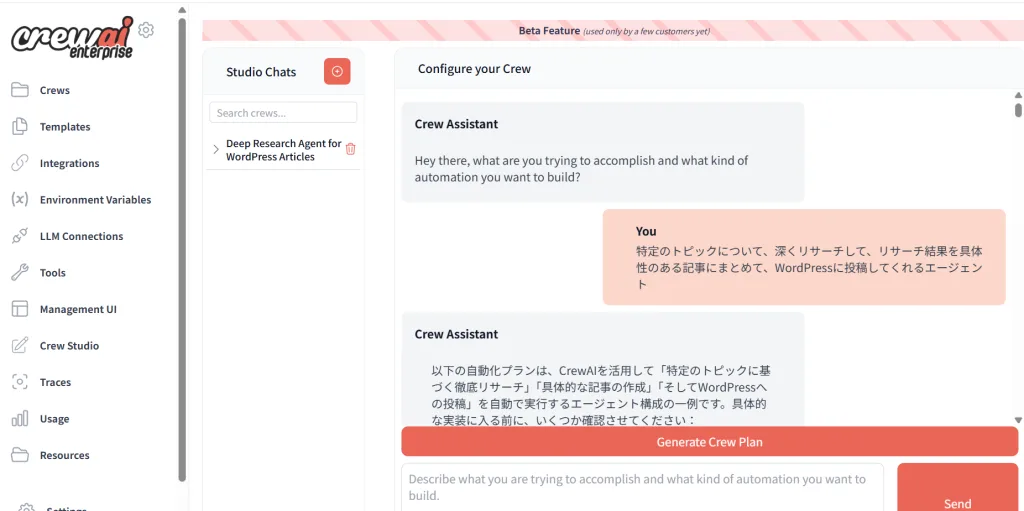This screenshot has width=1024, height=511.
Task: Click the Crews folder icon
Action: 20,90
